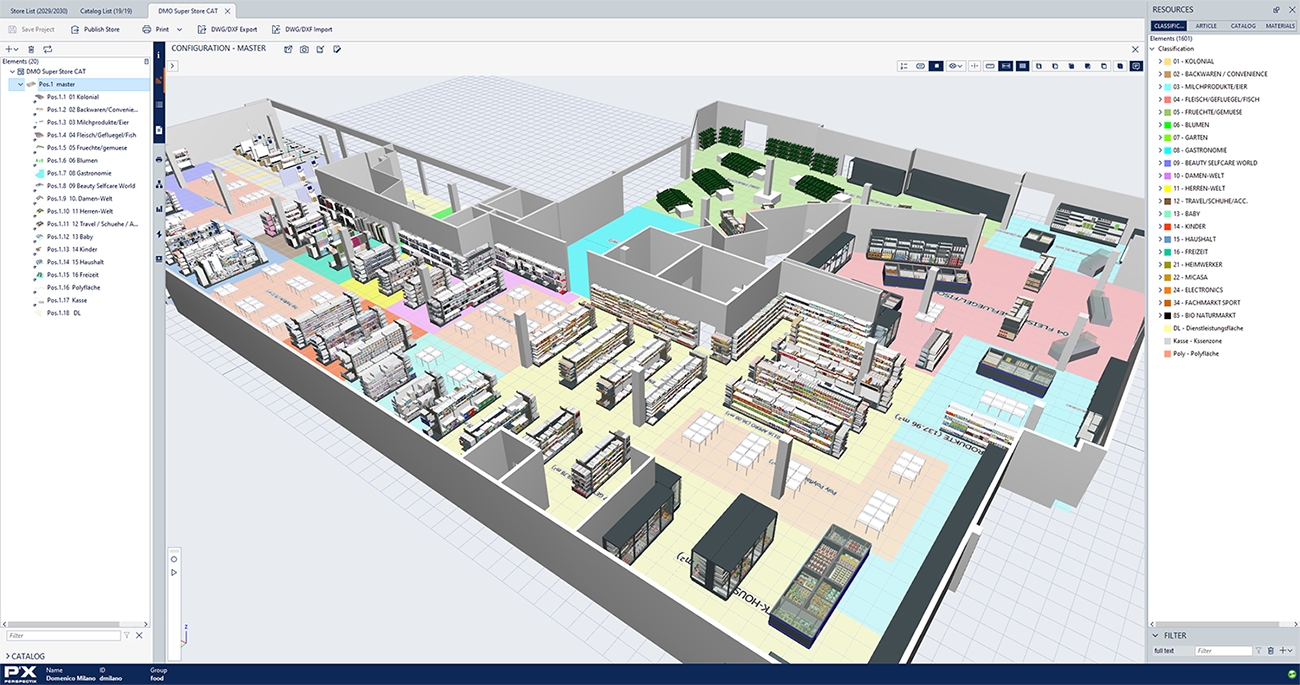1300x685 pixels.
Task: Click the last dark layered icon before comment icon
Action: 1120,66
